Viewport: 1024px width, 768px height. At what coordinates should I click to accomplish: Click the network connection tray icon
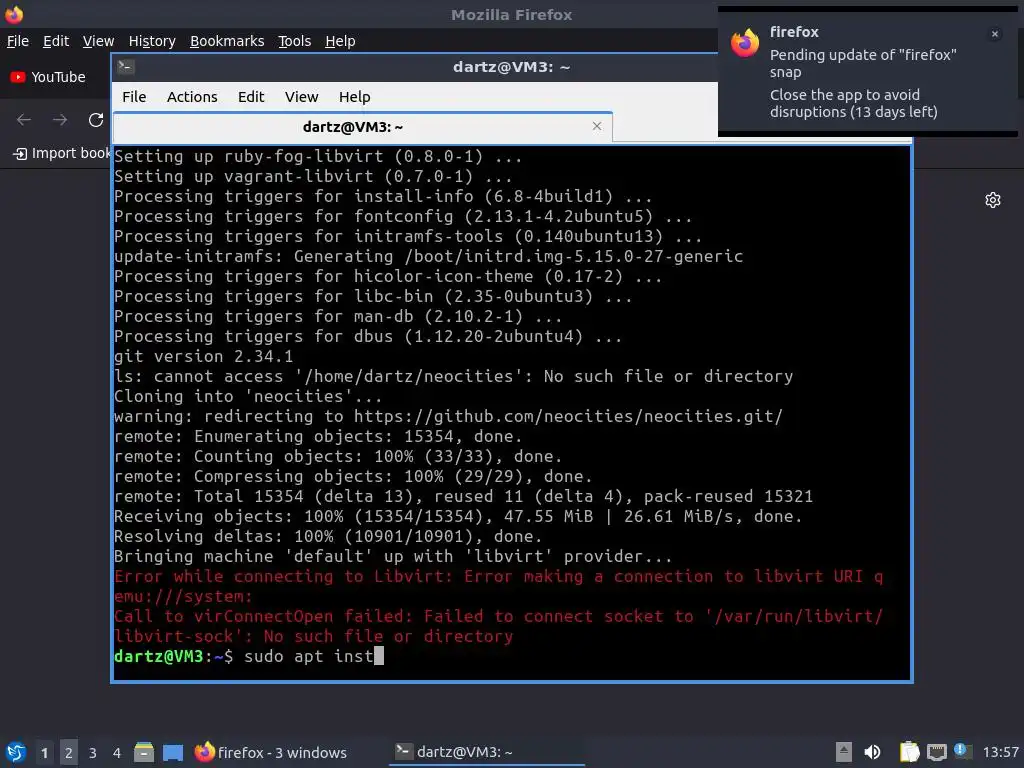tap(936, 752)
